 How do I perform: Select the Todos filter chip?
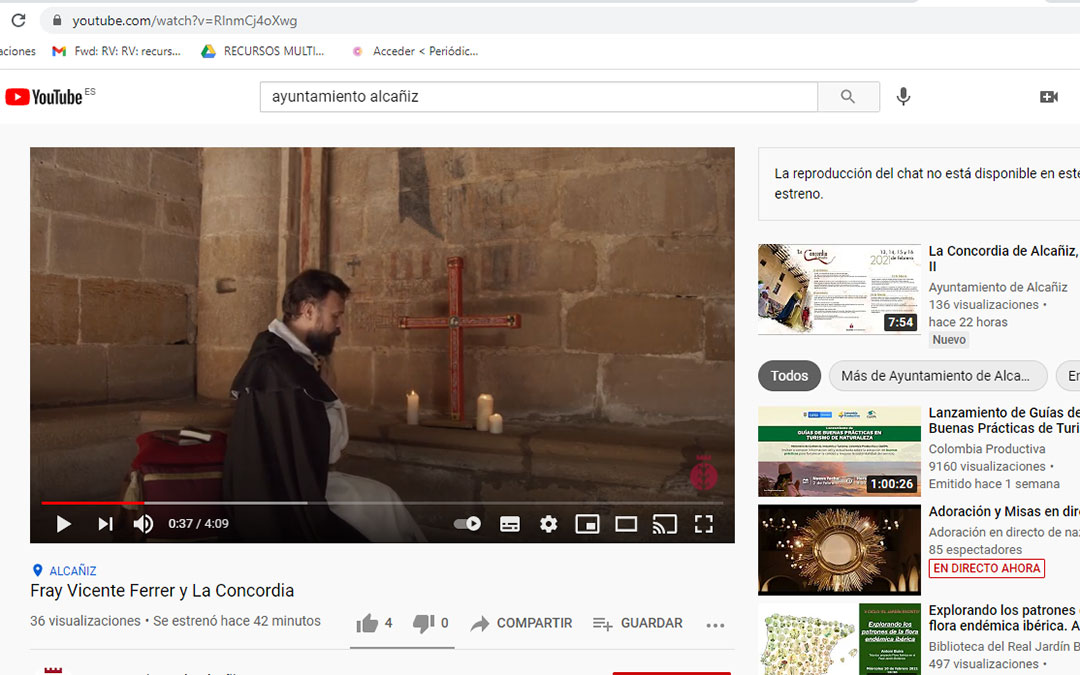click(x=789, y=375)
